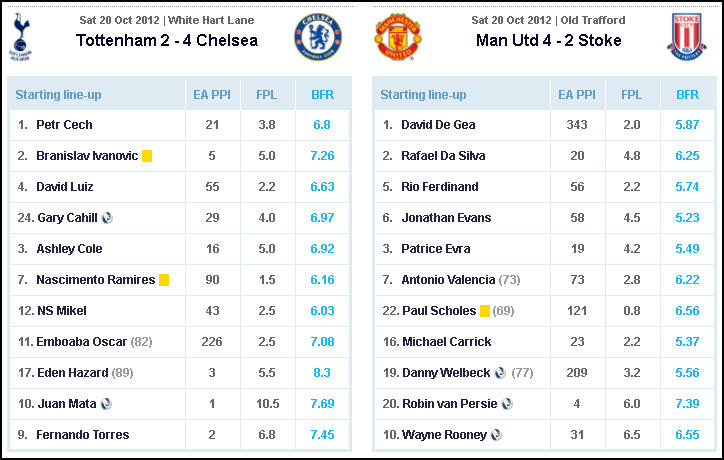This screenshot has height=460, width=724.
Task: Click yellow card by Nascimento Ramires
Action: coord(164,280)
